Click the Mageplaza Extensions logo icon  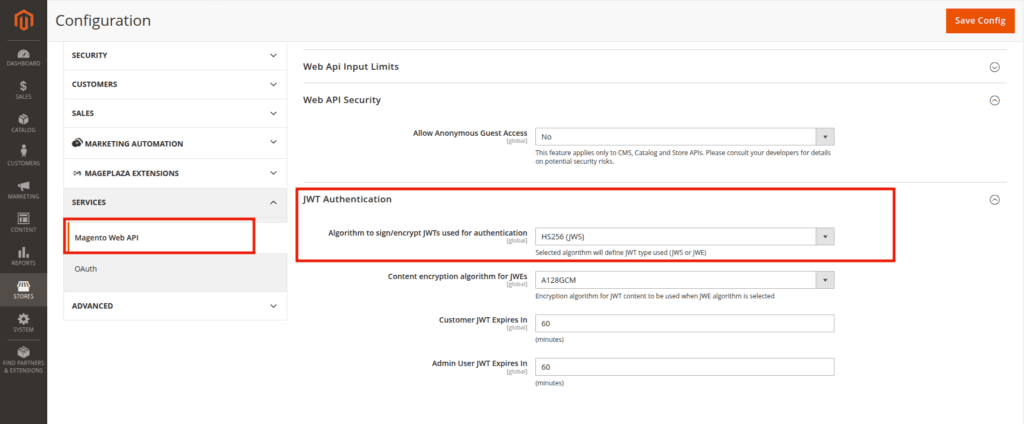[x=77, y=173]
